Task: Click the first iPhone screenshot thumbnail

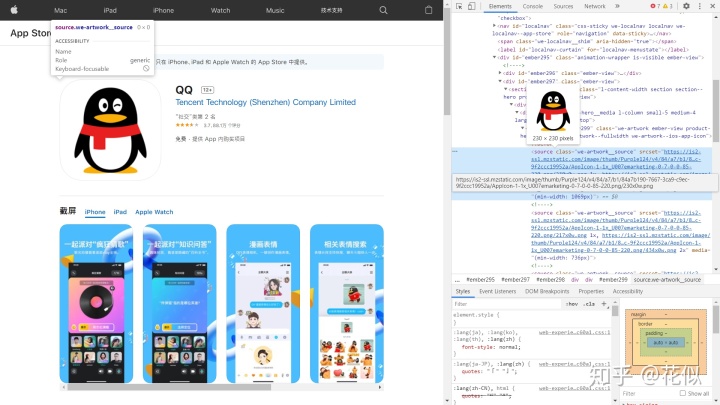Action: 96,304
